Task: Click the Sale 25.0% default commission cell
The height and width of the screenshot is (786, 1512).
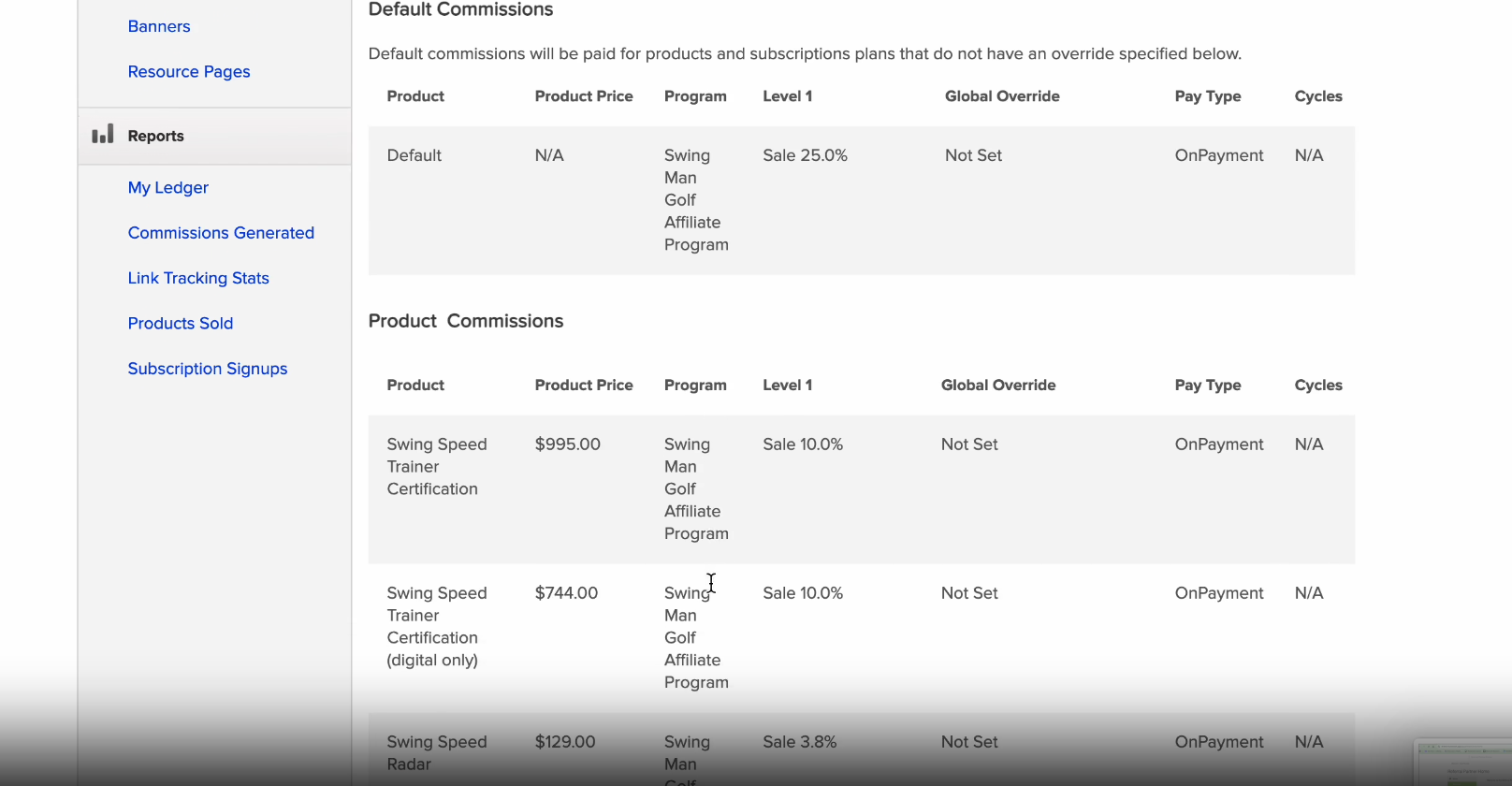Action: (805, 155)
